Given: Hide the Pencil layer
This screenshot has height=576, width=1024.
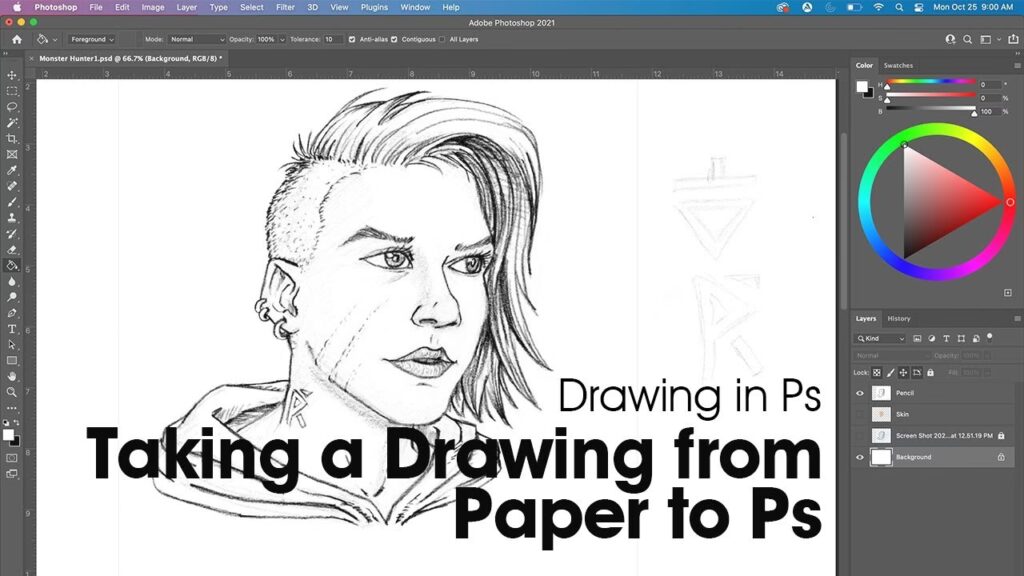Looking at the screenshot, I should 859,393.
